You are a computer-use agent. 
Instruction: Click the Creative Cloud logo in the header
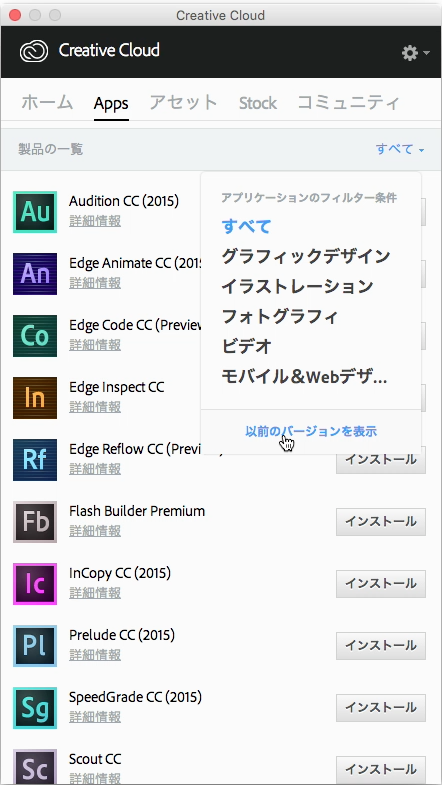pos(34,52)
